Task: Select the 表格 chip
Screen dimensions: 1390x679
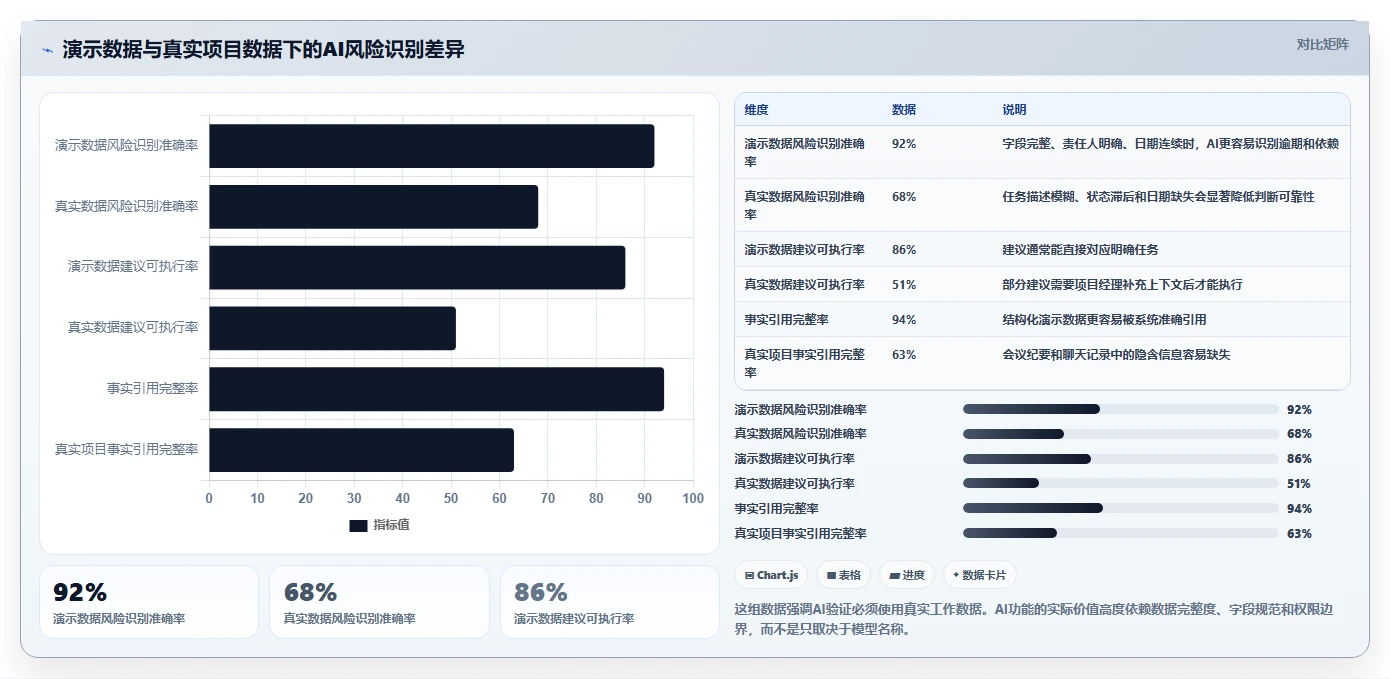Action: click(x=843, y=575)
